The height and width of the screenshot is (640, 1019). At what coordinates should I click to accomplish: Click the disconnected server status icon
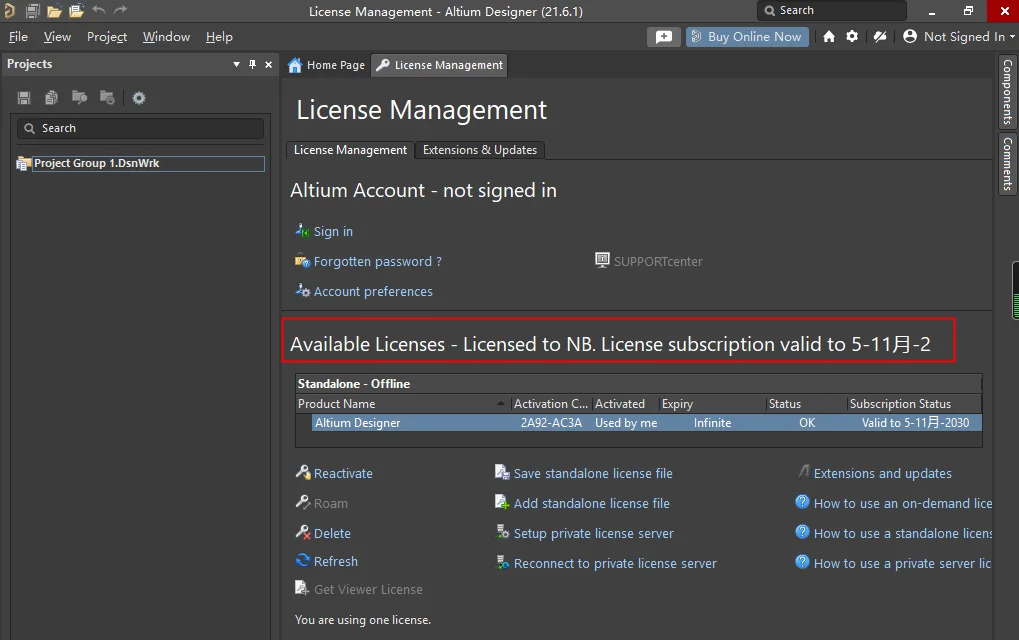click(880, 37)
